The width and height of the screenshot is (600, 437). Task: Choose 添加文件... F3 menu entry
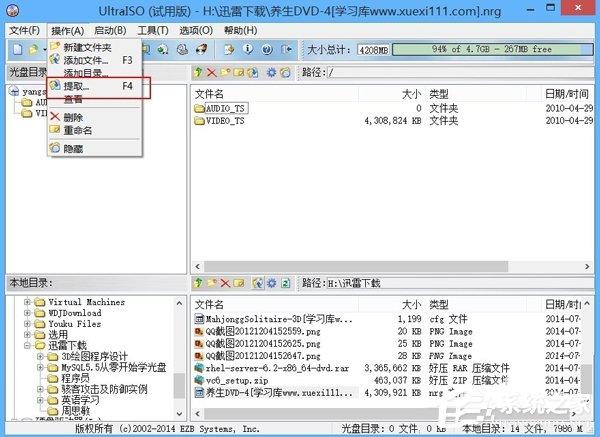[95, 60]
